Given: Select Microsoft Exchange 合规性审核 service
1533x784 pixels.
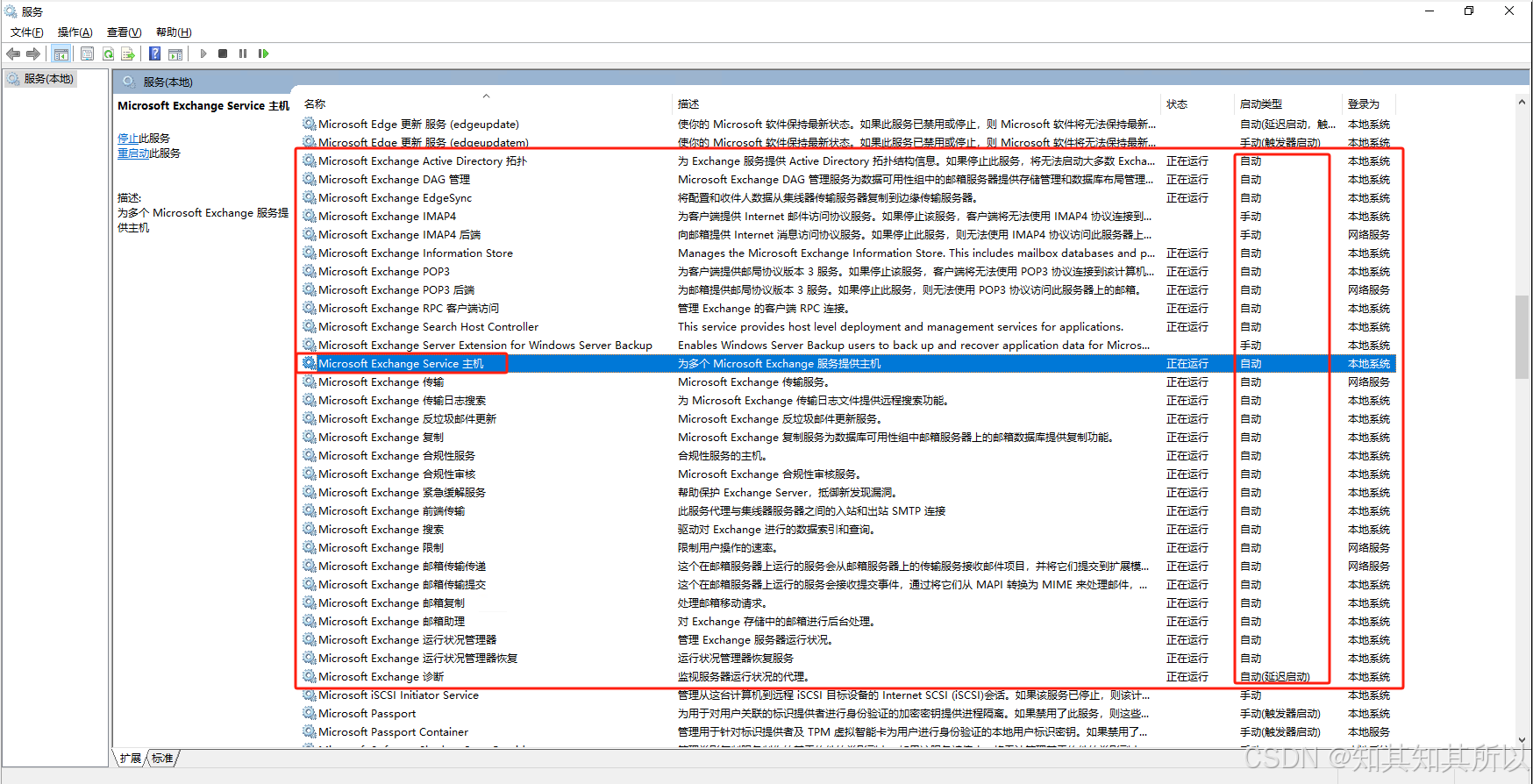Looking at the screenshot, I should click(396, 474).
